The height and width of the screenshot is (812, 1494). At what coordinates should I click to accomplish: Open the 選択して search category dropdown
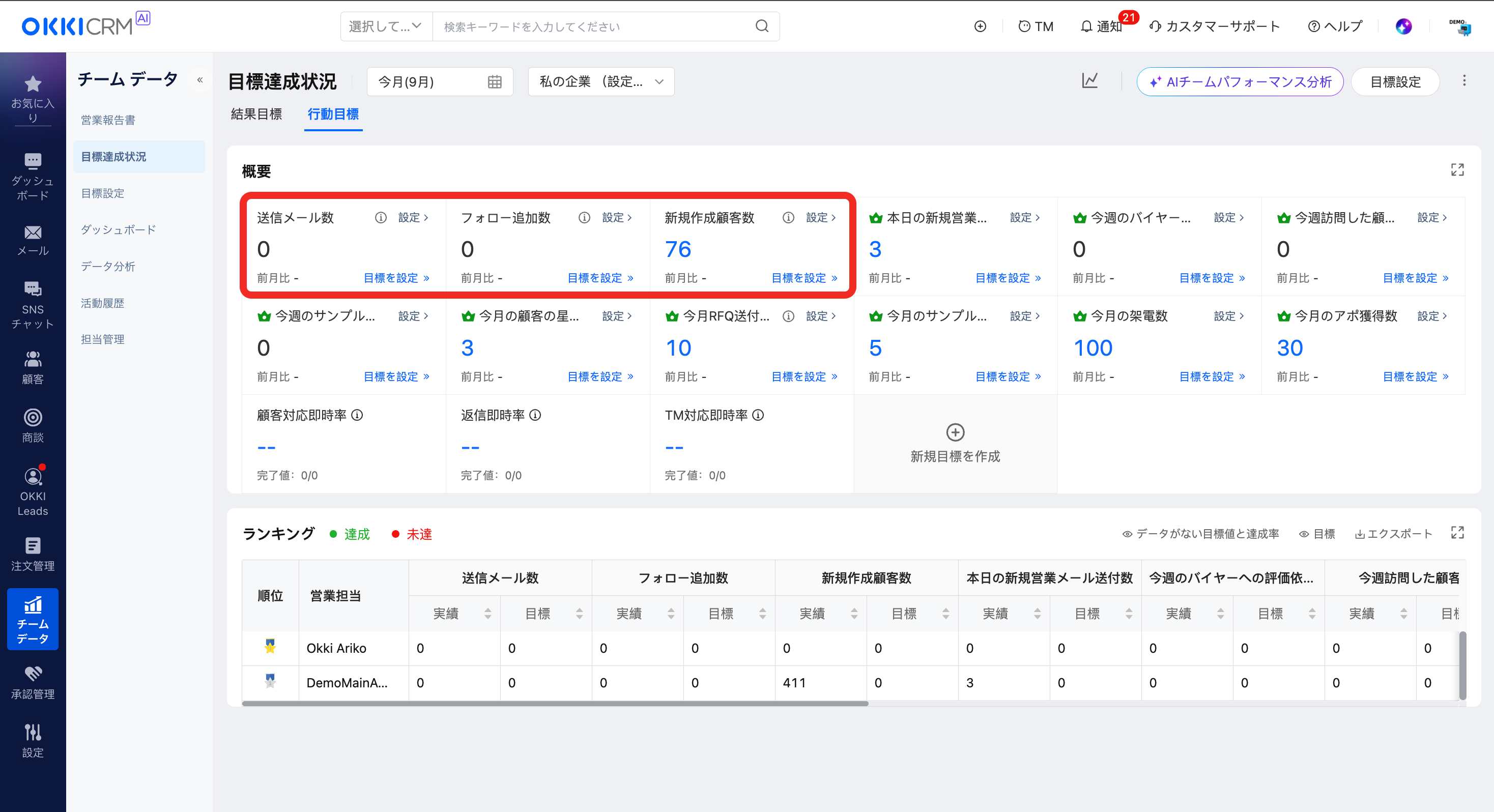pos(385,26)
